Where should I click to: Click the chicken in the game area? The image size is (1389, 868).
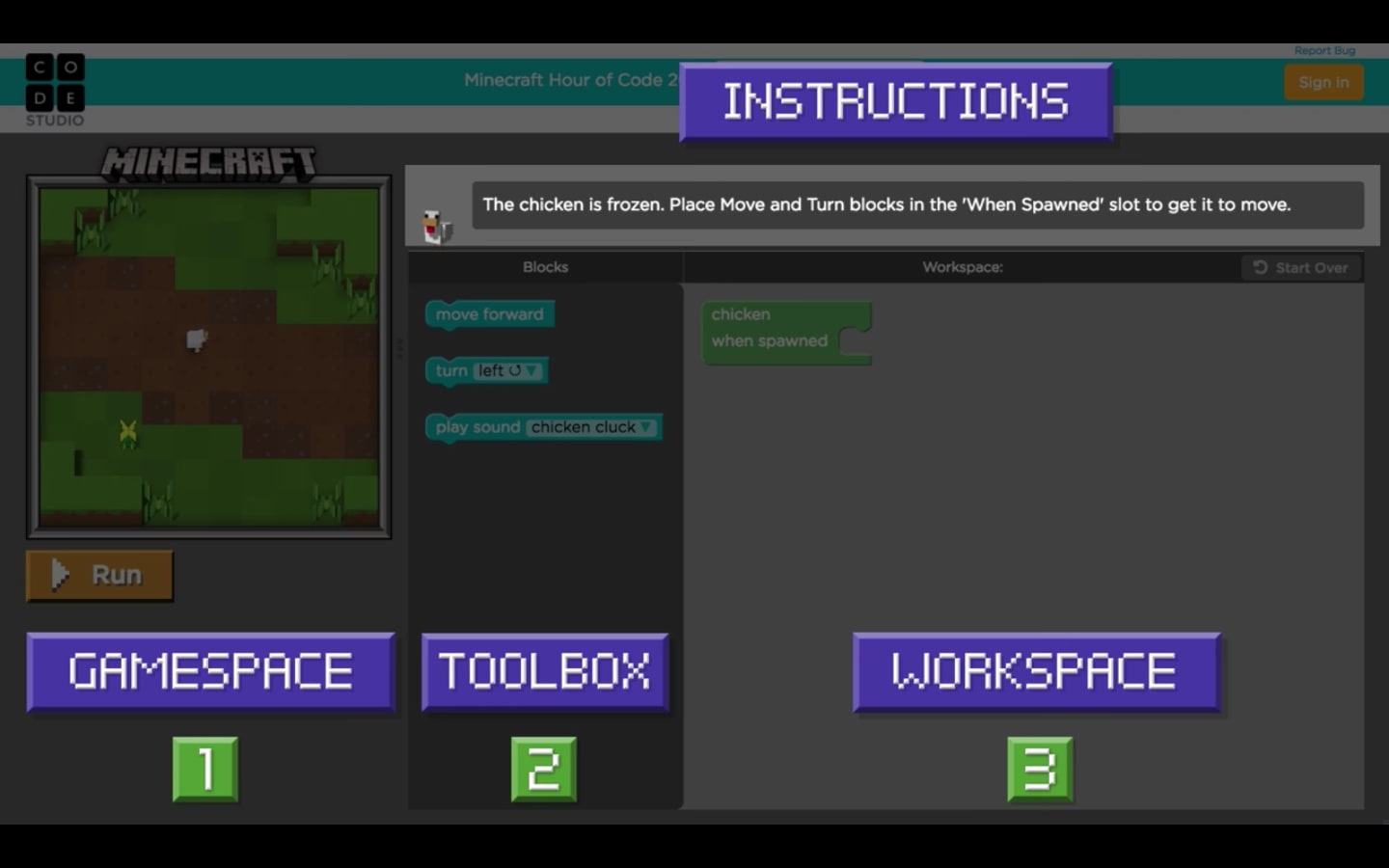196,339
